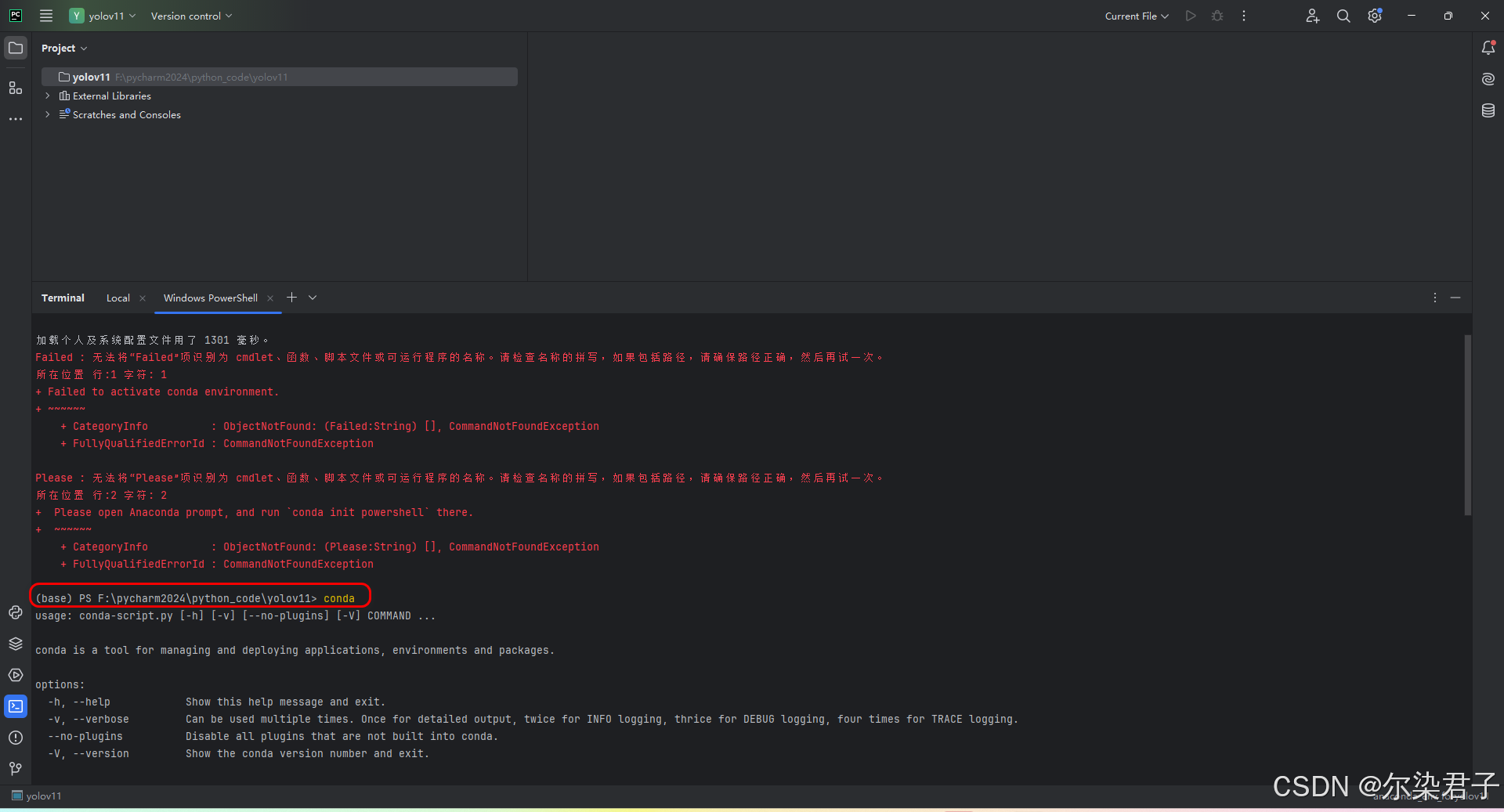Click the '--no-plugins' option line
The height and width of the screenshot is (812, 1504).
(x=273, y=736)
